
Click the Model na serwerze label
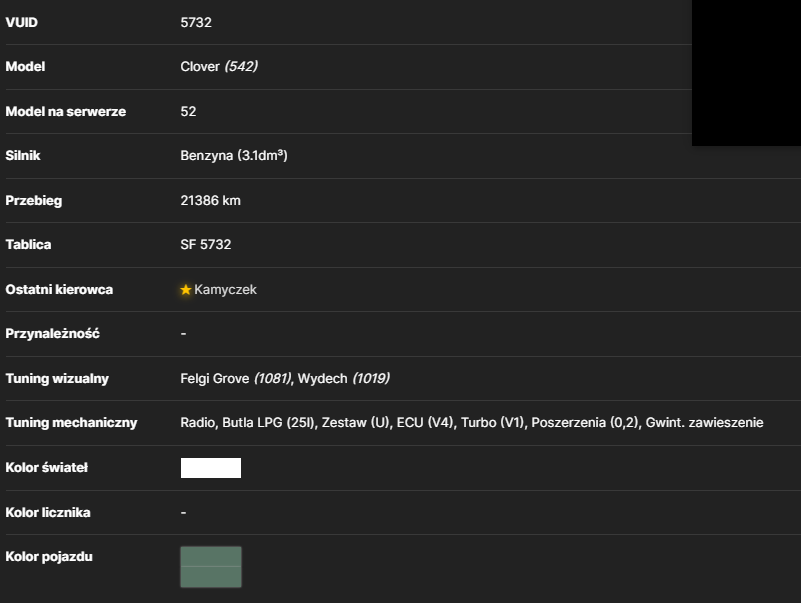[65, 111]
